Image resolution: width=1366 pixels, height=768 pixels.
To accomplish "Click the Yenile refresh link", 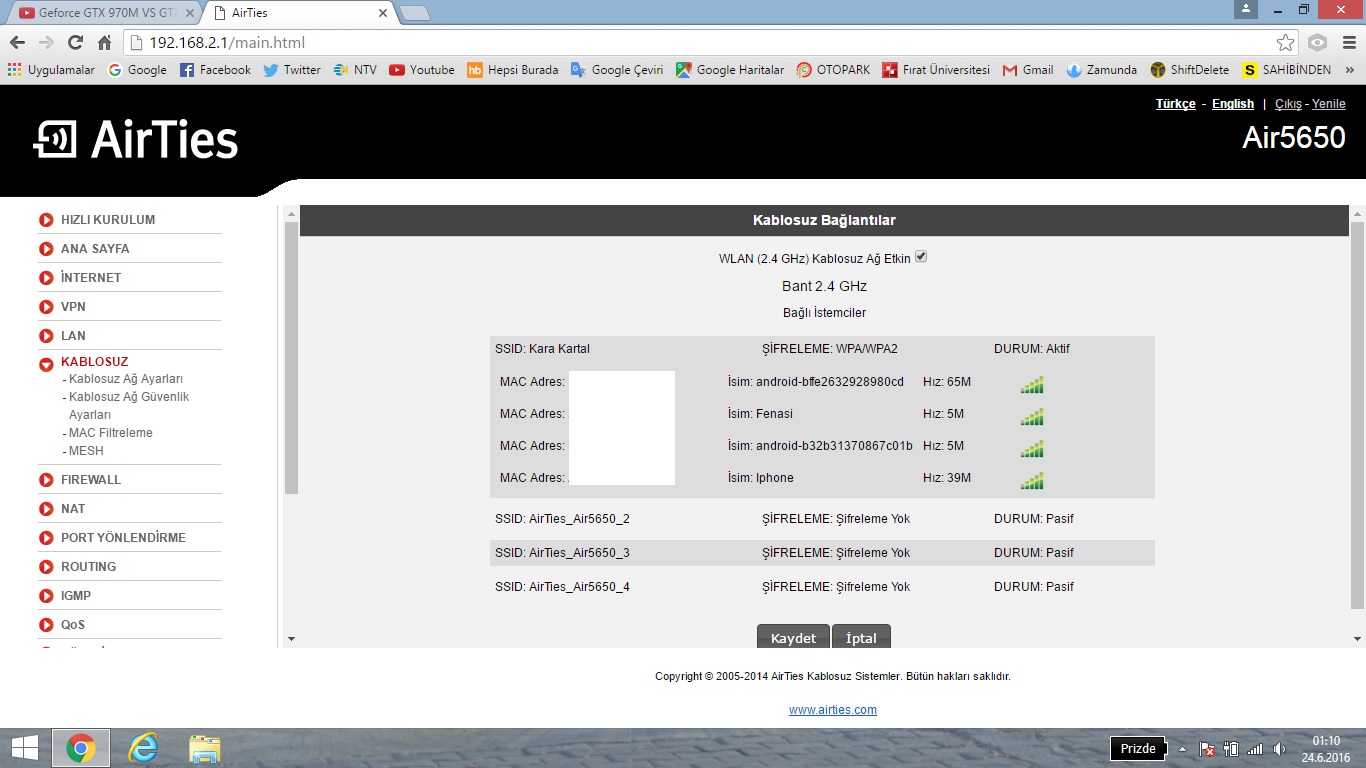I will (1329, 104).
